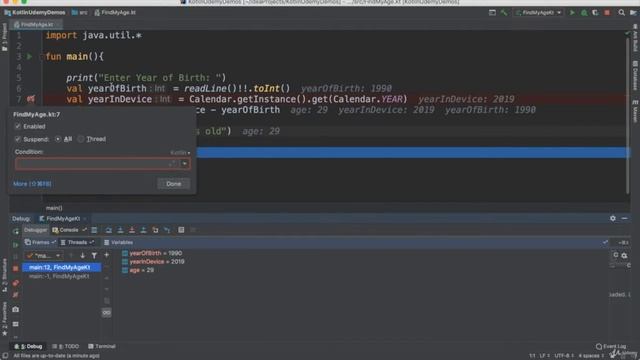Image resolution: width=640 pixels, height=360 pixels.
Task: Resume program in Debug side toolbar
Action: (x=16, y=245)
